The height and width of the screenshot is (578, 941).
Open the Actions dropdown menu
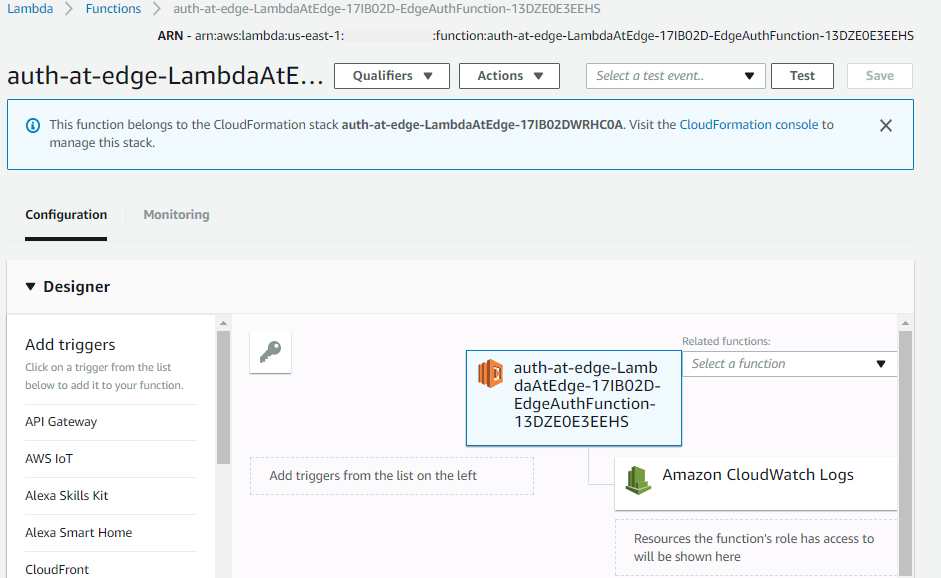pos(510,76)
